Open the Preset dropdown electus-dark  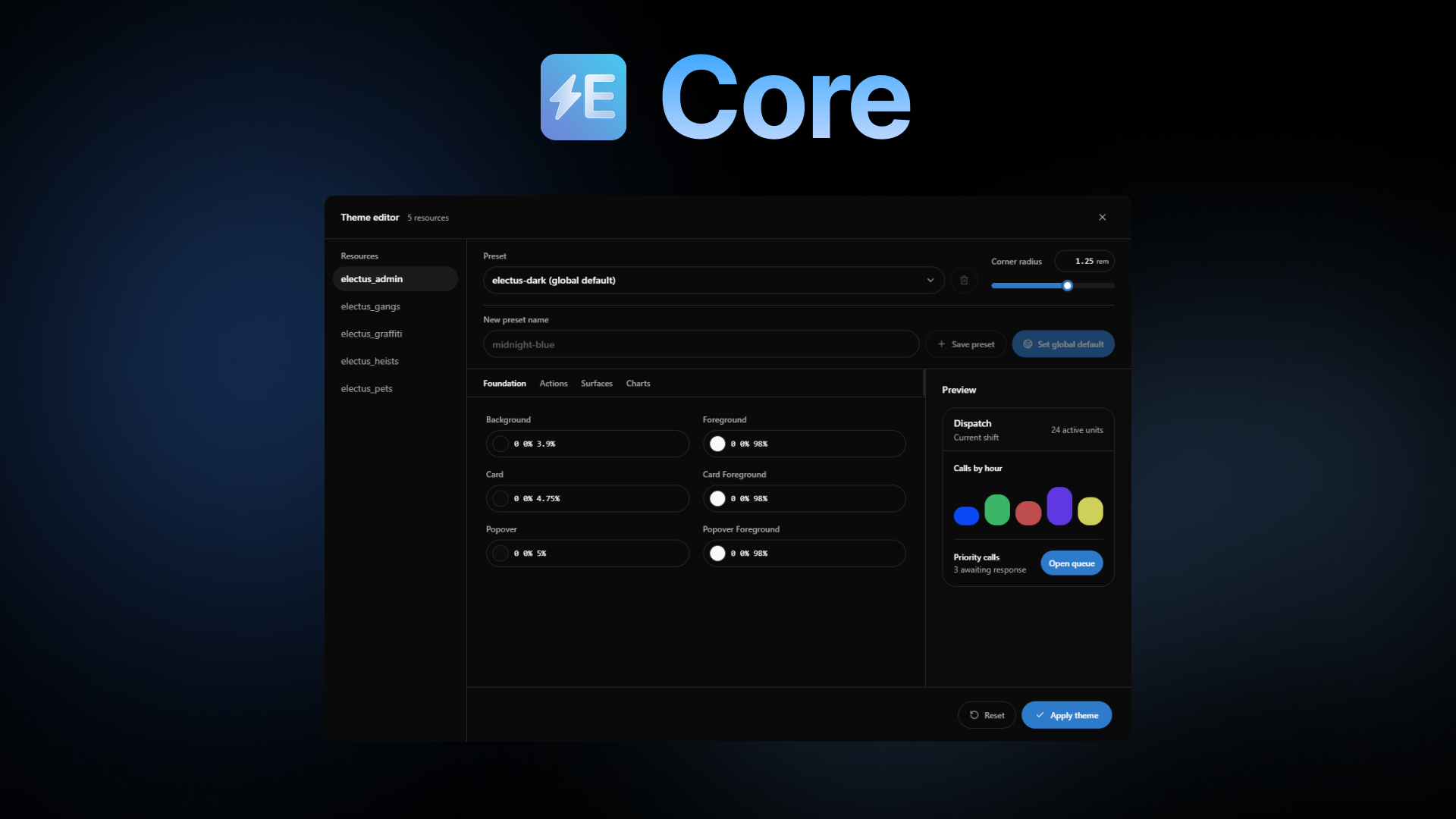714,281
